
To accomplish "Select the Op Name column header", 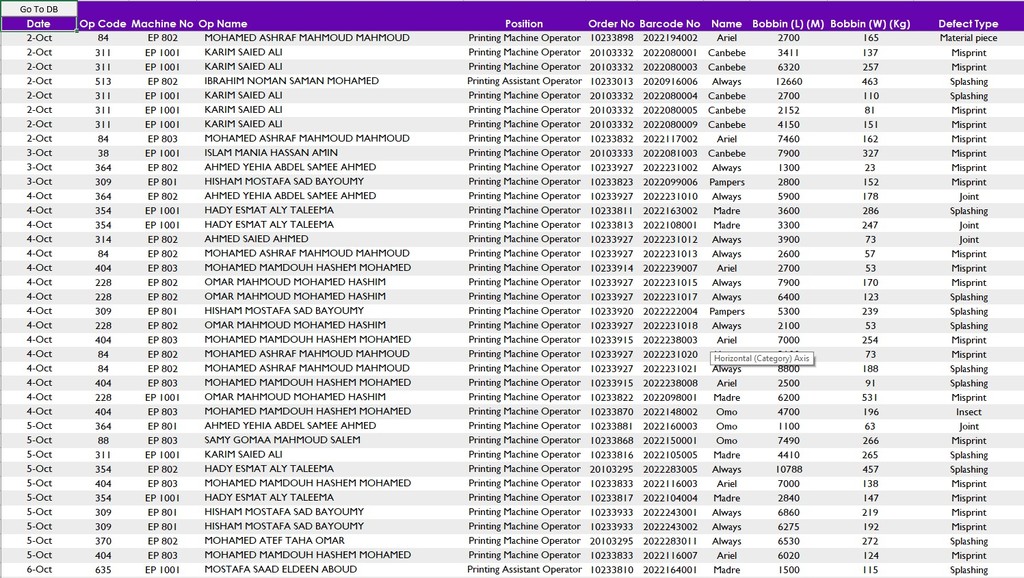I will coord(223,24).
